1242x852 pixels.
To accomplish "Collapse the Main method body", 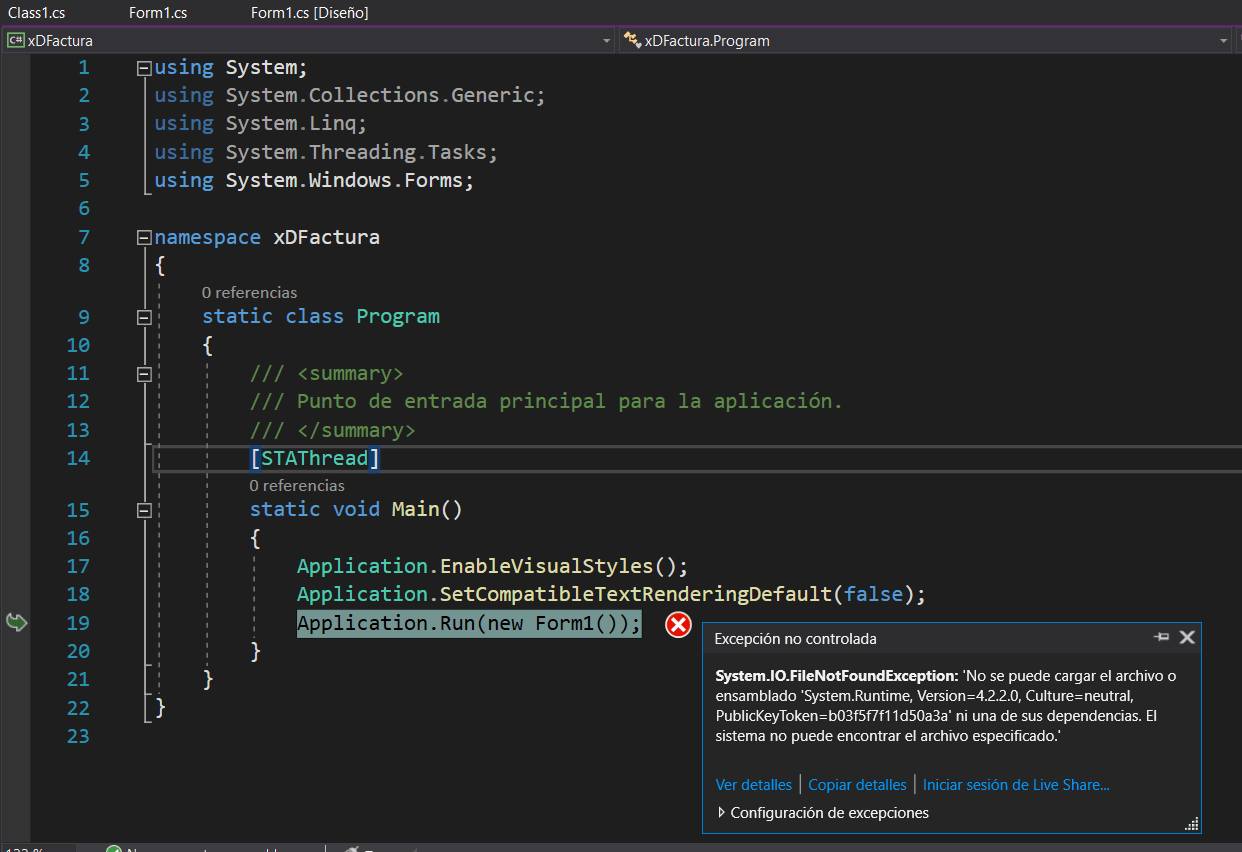I will (x=143, y=510).
